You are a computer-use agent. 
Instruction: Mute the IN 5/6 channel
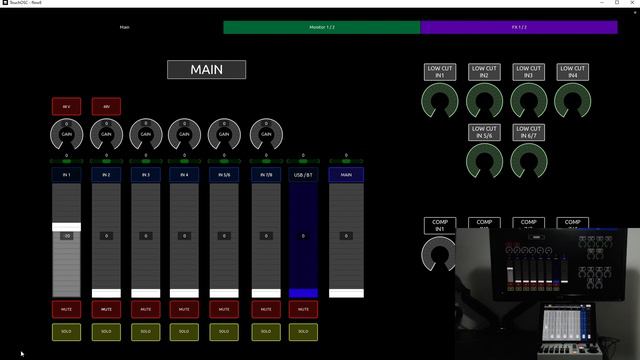pos(224,309)
